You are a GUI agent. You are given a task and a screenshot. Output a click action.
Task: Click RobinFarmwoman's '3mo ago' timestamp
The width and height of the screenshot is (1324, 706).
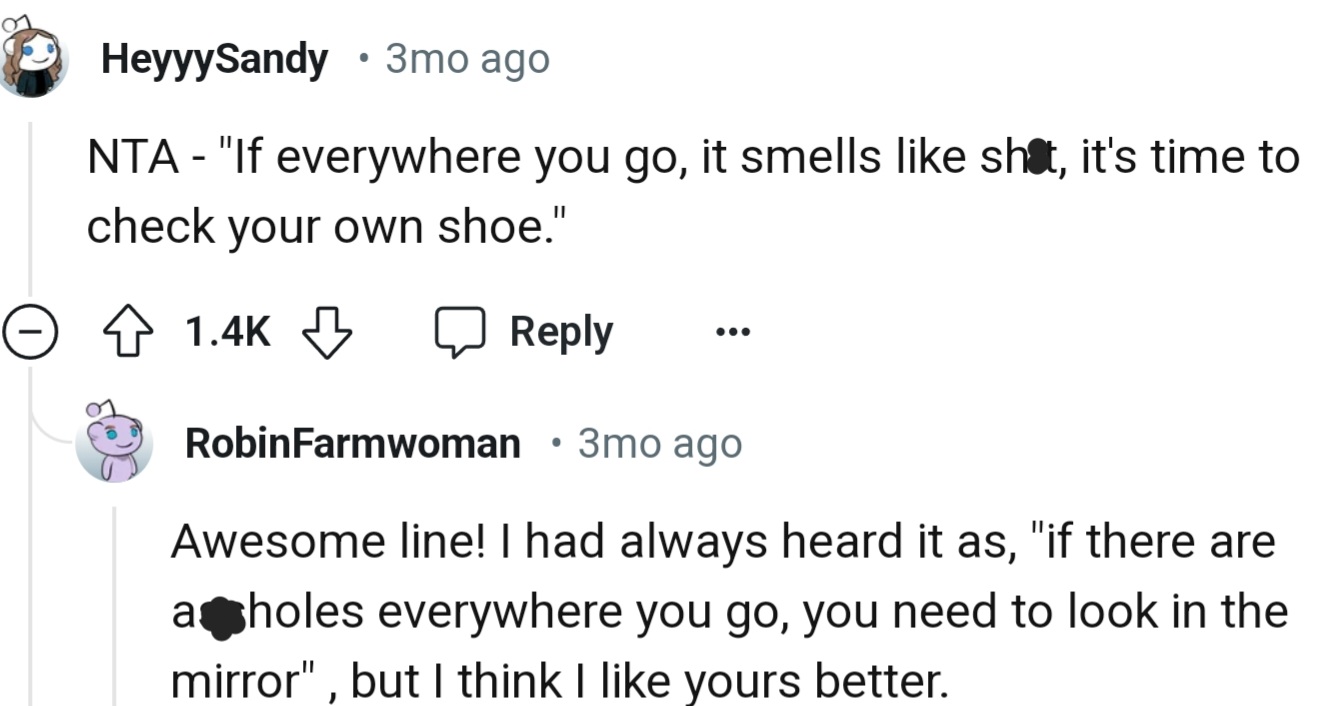[x=660, y=443]
